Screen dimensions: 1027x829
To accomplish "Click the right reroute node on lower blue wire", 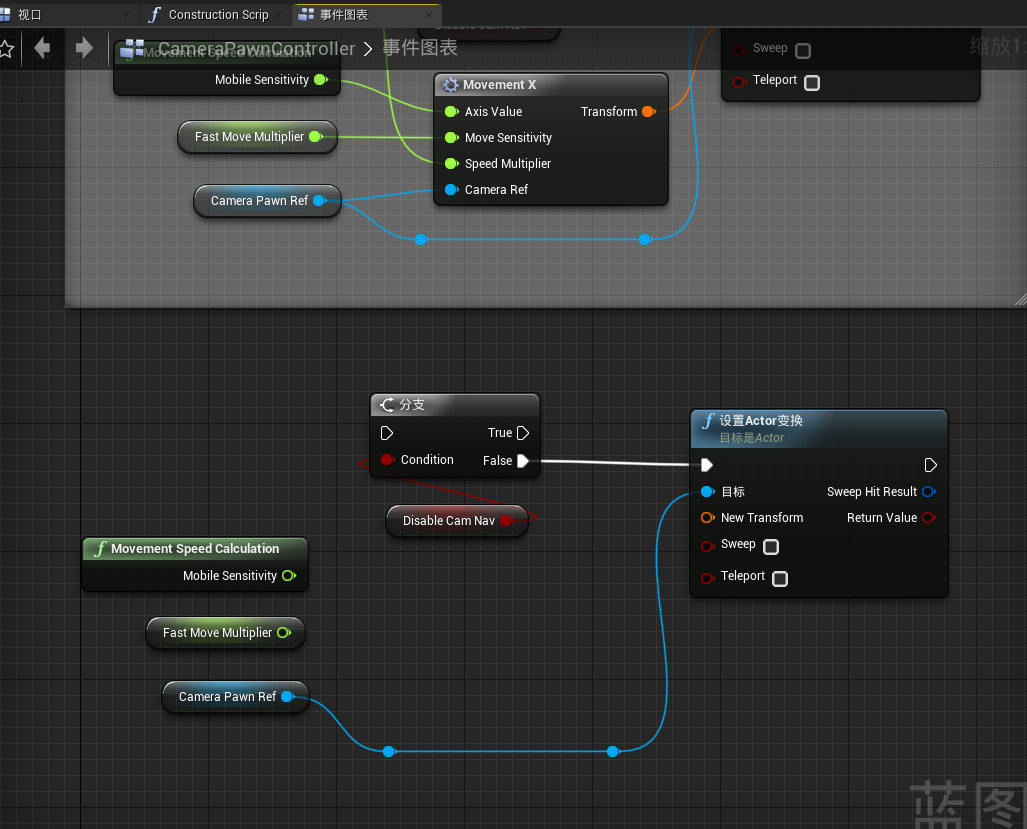I will tap(612, 752).
